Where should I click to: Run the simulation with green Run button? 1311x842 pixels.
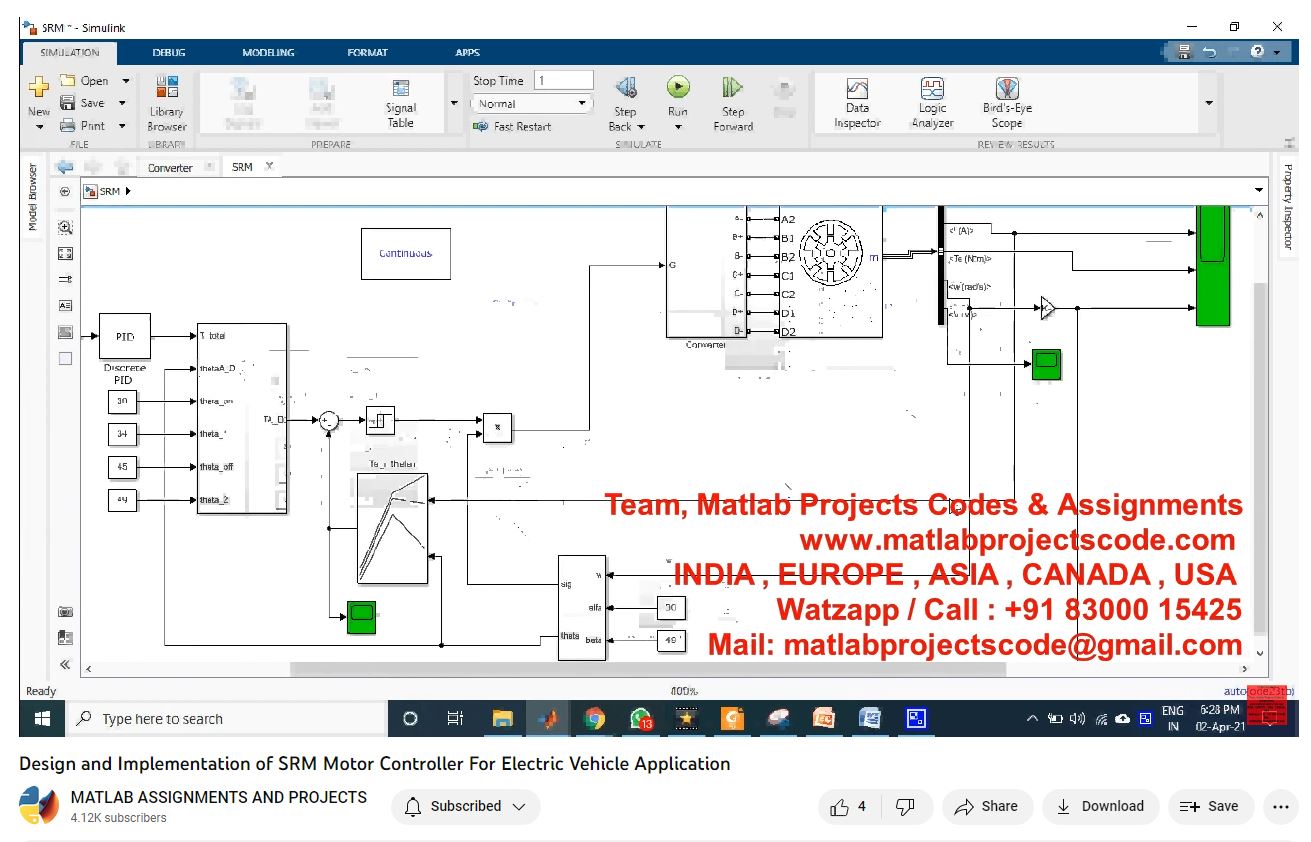[678, 87]
